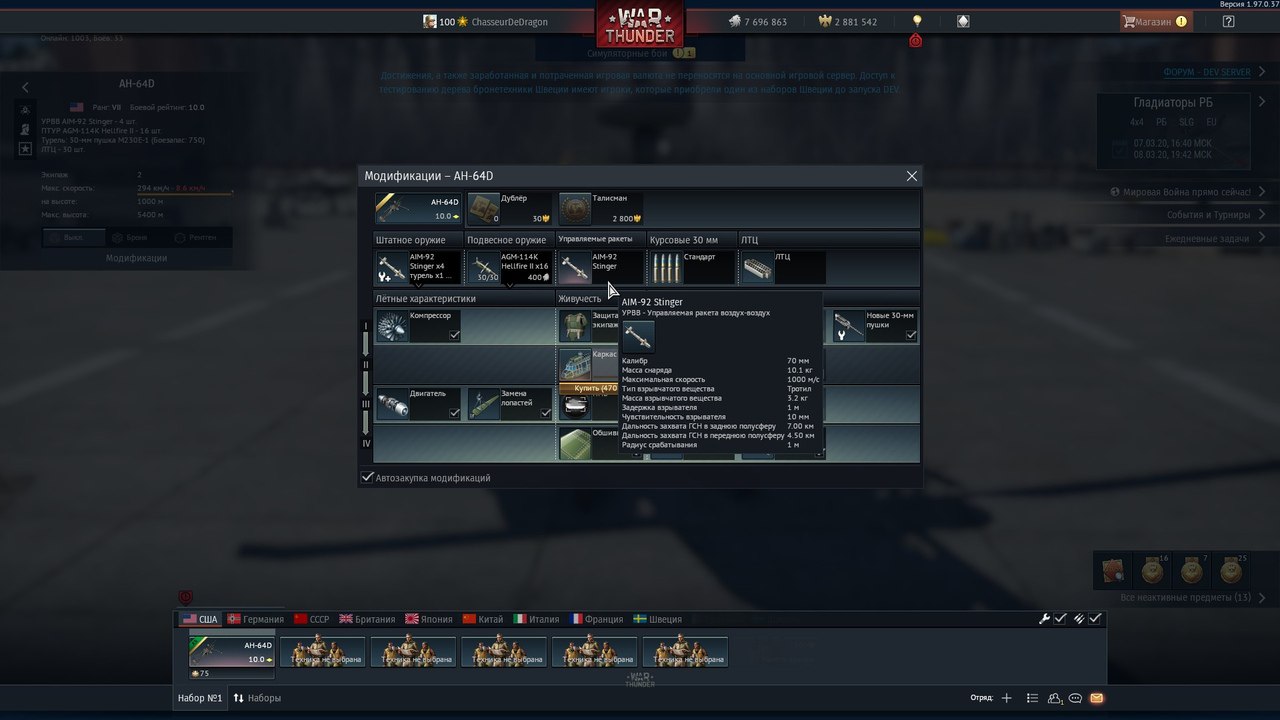Click the Каркас airframe modification icon
Image resolution: width=1280 pixels, height=720 pixels.
pos(575,364)
